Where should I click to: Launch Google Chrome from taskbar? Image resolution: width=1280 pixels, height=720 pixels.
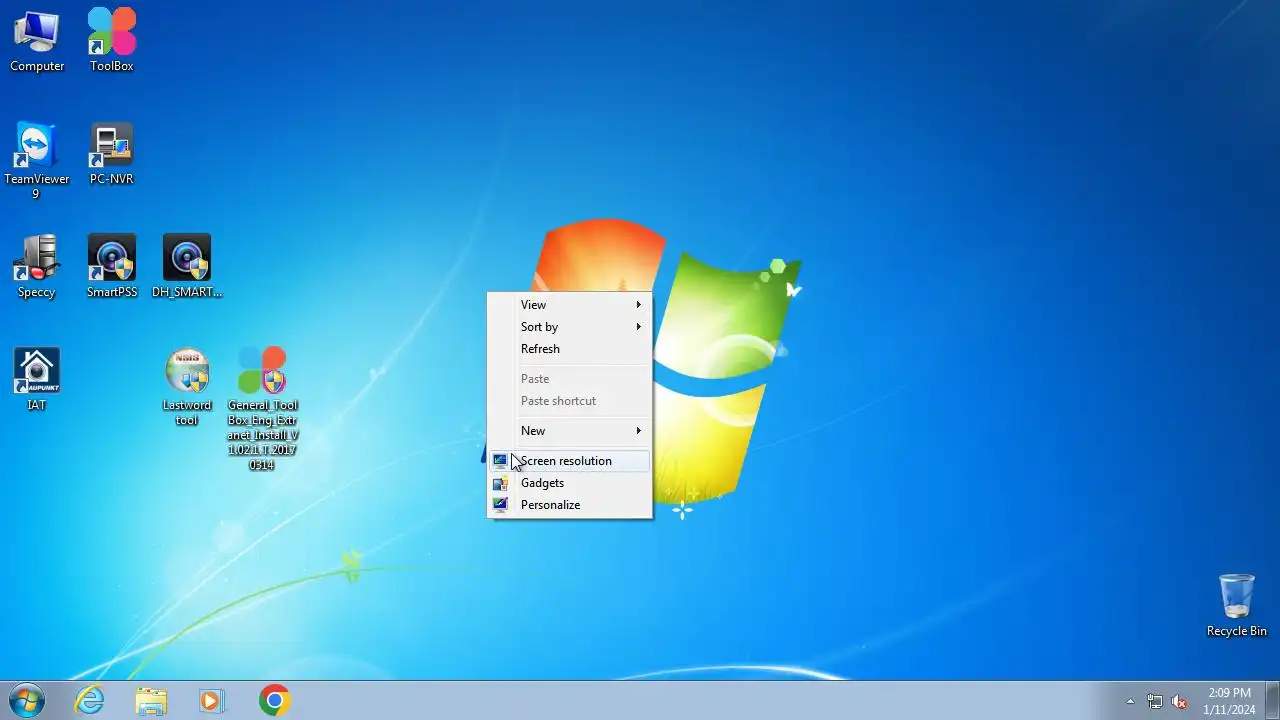coord(274,701)
